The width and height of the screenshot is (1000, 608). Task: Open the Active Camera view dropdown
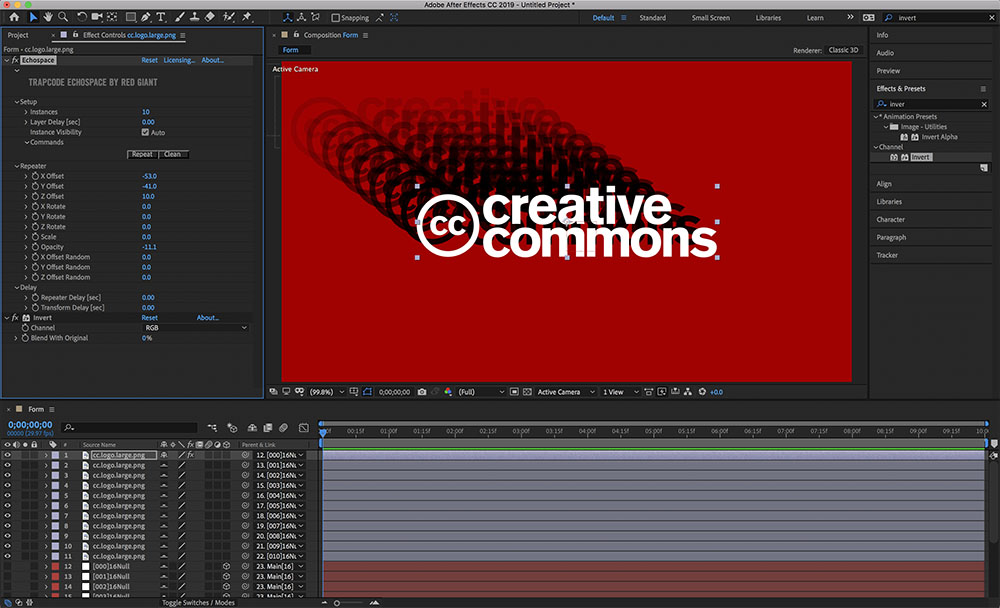(566, 392)
